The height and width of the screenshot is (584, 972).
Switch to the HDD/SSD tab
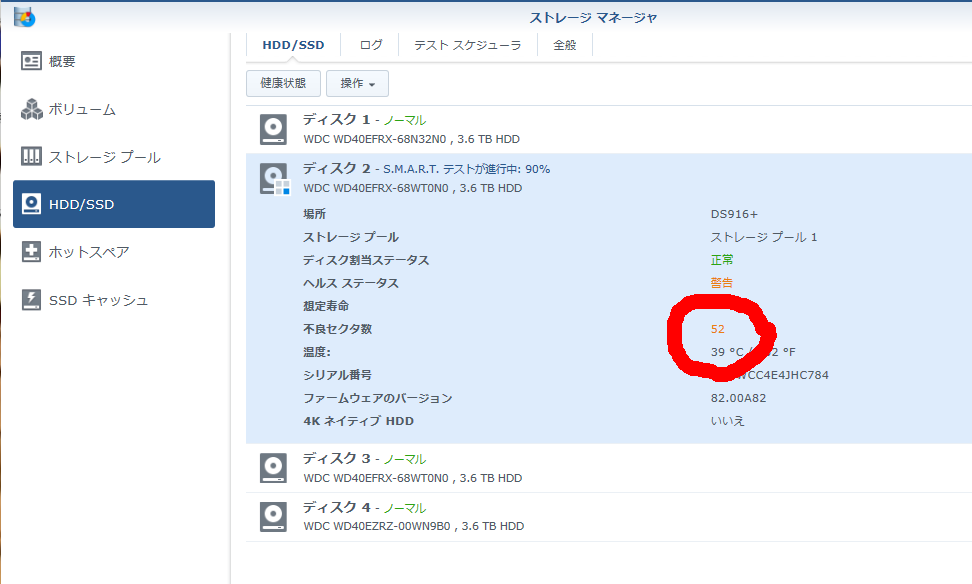click(x=293, y=45)
